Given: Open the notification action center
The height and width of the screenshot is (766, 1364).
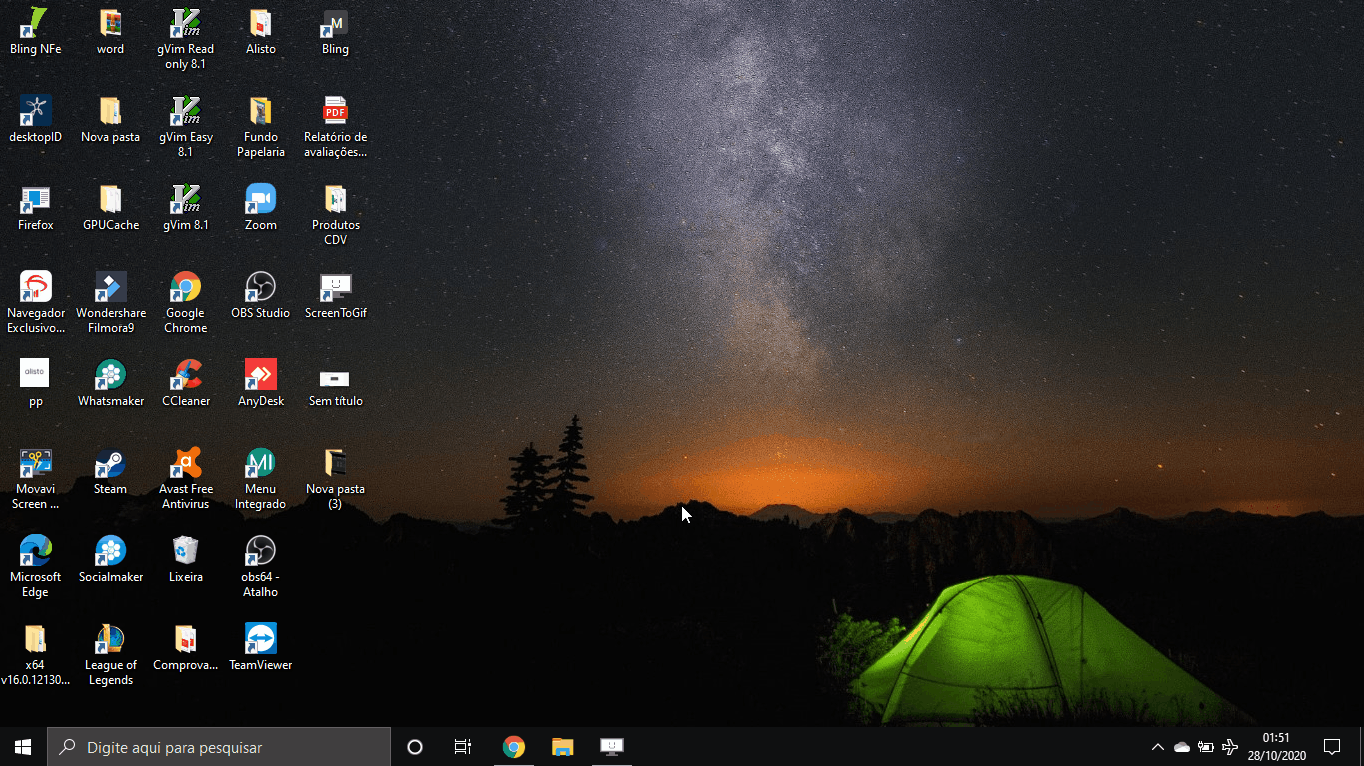Looking at the screenshot, I should tap(1332, 747).
